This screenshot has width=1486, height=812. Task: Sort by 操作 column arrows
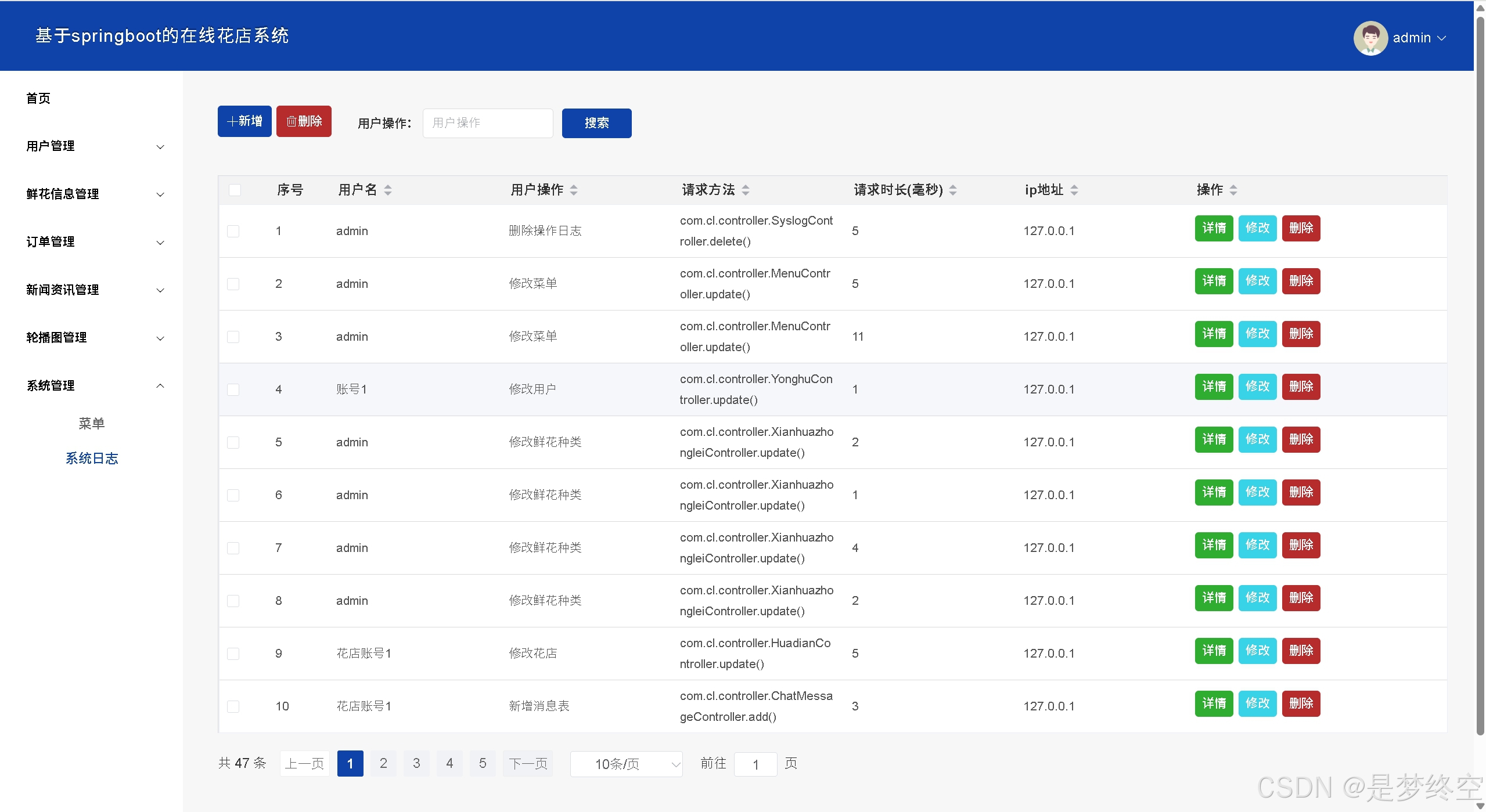coord(1233,190)
